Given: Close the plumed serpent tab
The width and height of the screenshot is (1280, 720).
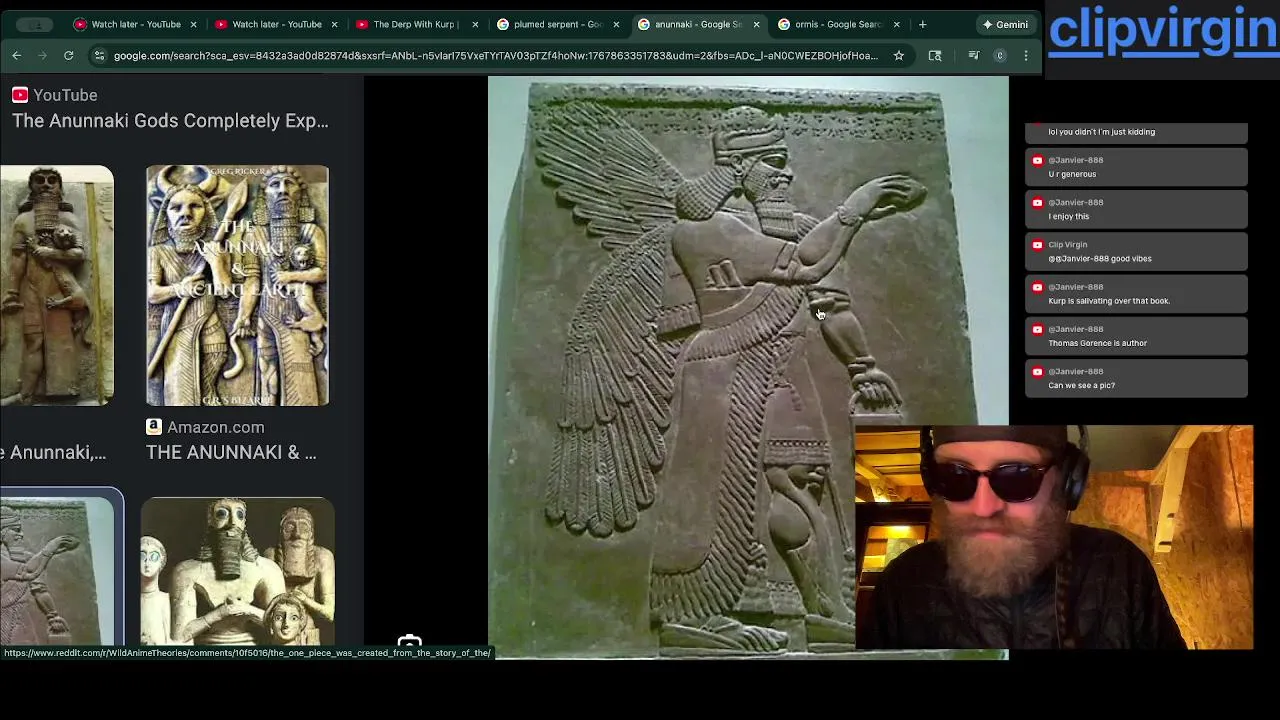Looking at the screenshot, I should (x=616, y=24).
